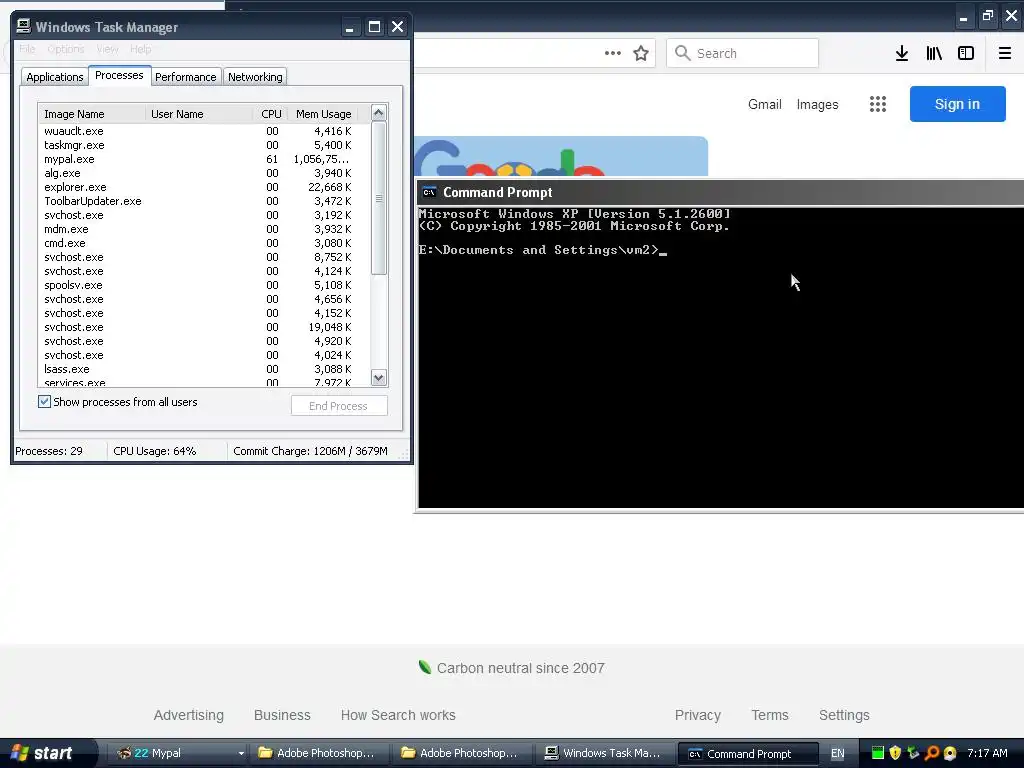Open the Task Manager Help menu

140,49
